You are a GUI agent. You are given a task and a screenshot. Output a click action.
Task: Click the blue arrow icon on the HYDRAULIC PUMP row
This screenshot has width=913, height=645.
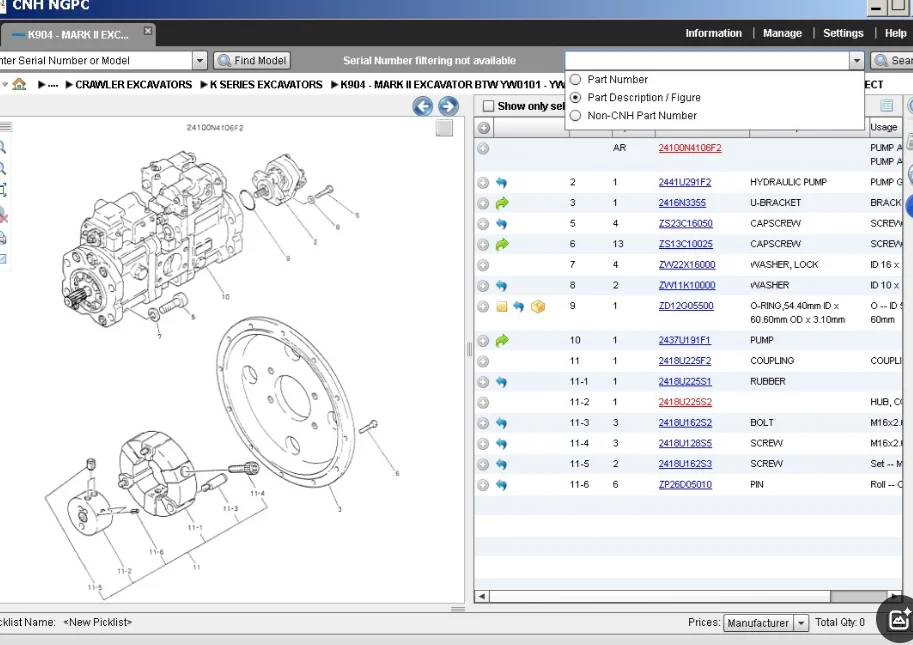click(x=502, y=183)
